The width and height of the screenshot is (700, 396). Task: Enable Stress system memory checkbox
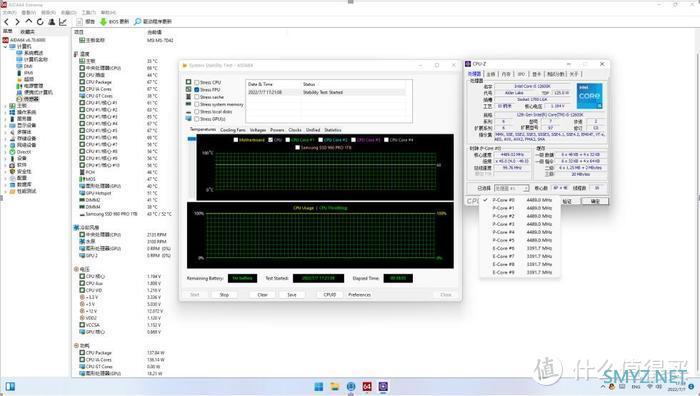(x=196, y=104)
